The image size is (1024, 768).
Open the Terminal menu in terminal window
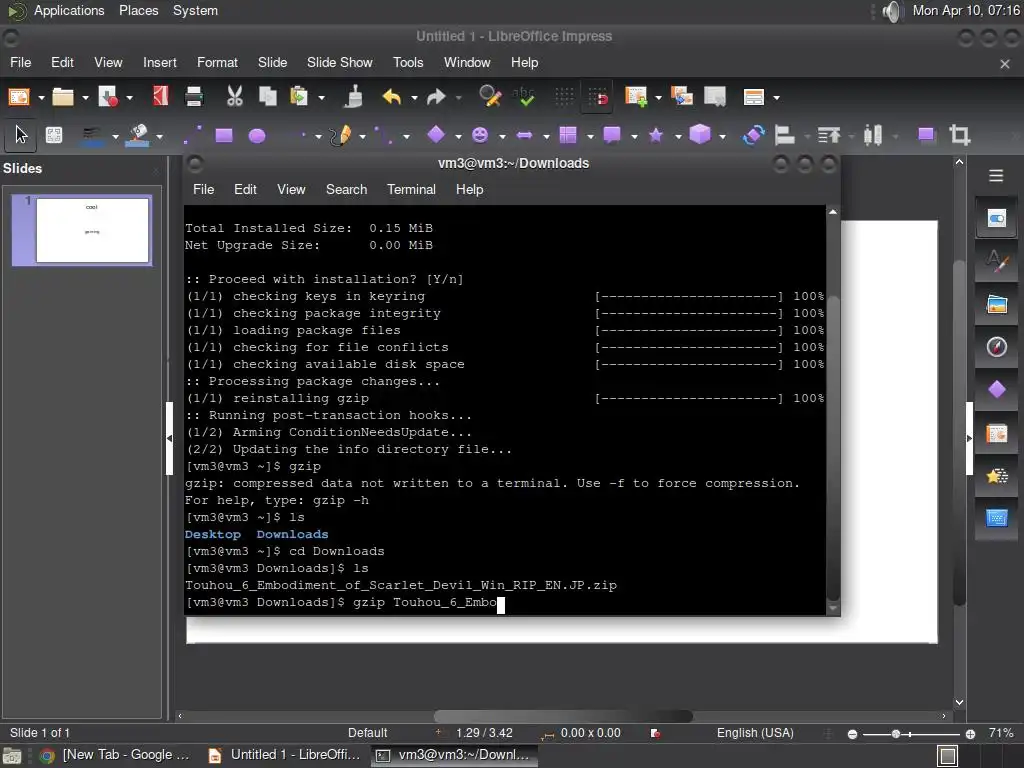click(411, 189)
